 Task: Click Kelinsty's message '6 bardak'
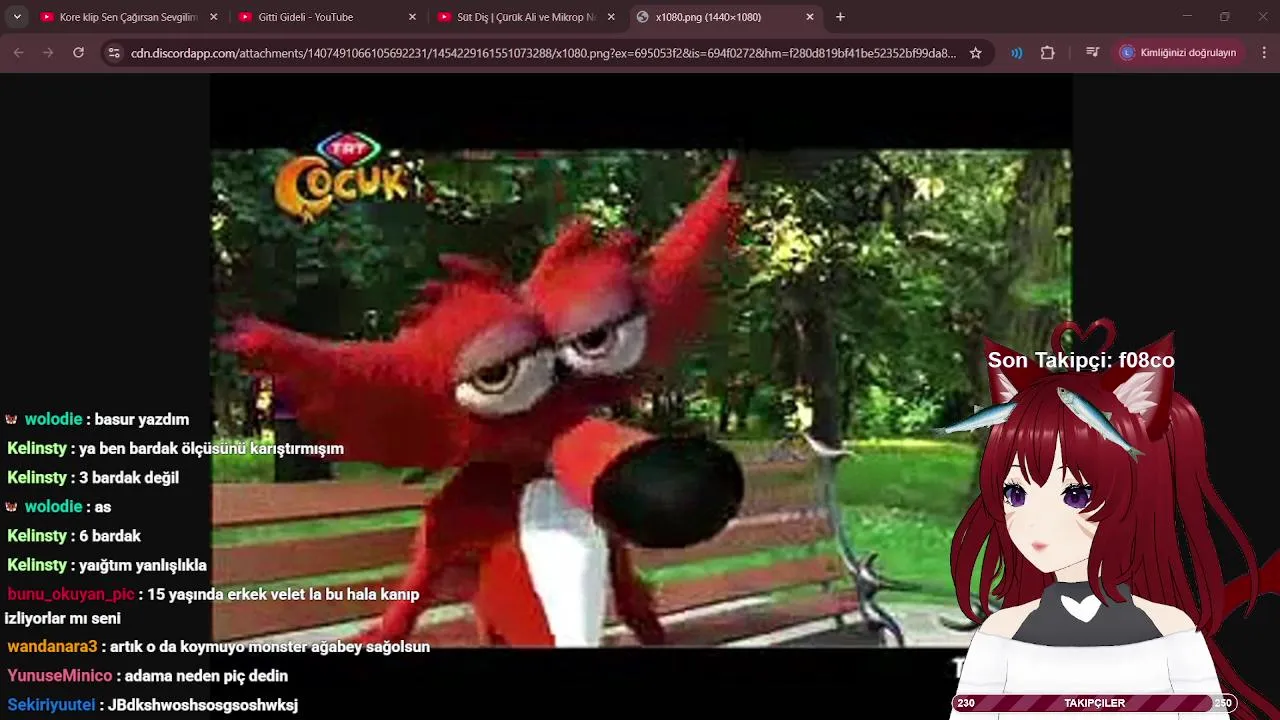110,535
